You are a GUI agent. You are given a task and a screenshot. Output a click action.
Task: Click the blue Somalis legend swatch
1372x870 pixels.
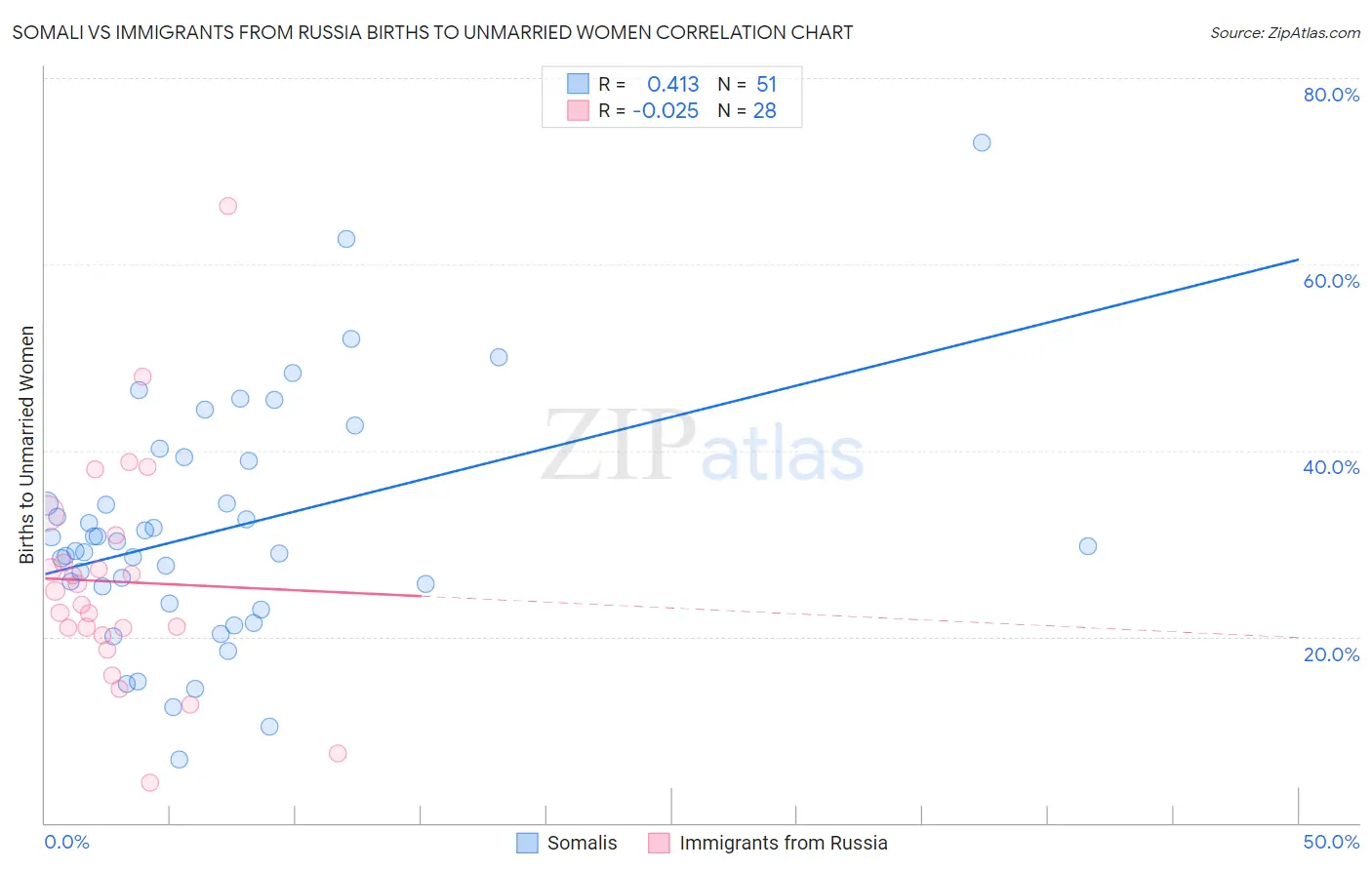coord(527,843)
